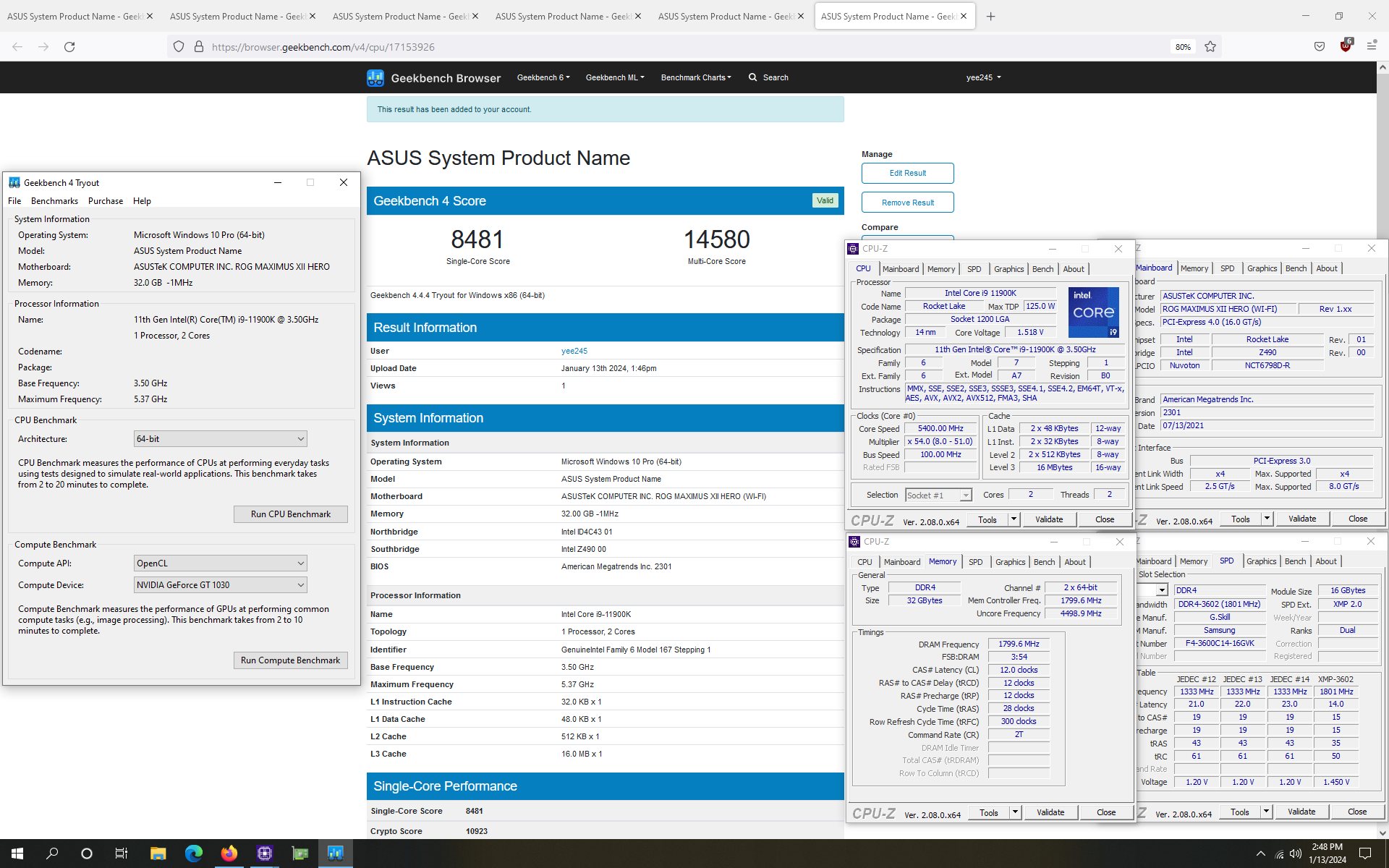This screenshot has width=1389, height=868.
Task: Click the Remove Result button
Action: [907, 203]
